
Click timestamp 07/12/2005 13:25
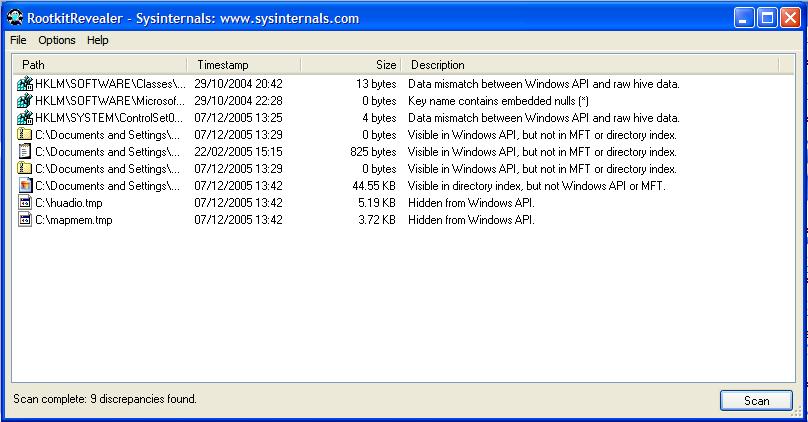click(x=238, y=117)
